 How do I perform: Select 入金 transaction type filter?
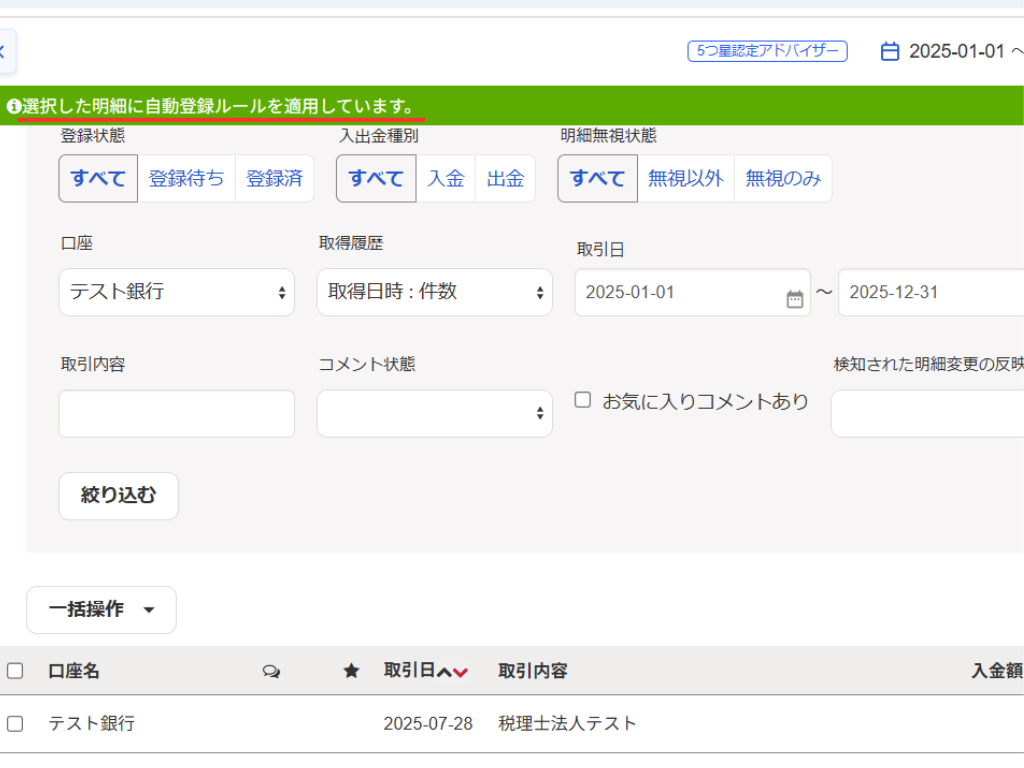[x=446, y=179]
